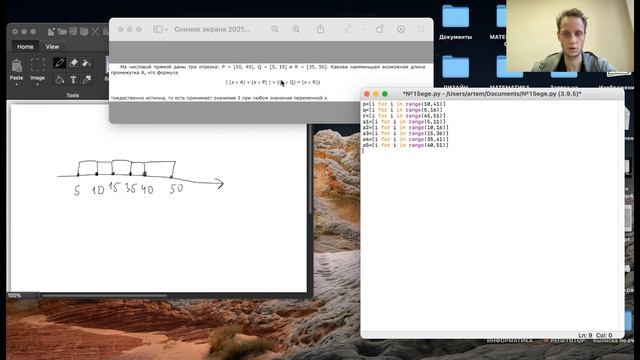Click the Paint horizontal scrollbar at bottom
640x360 pixels.
(x=104, y=296)
